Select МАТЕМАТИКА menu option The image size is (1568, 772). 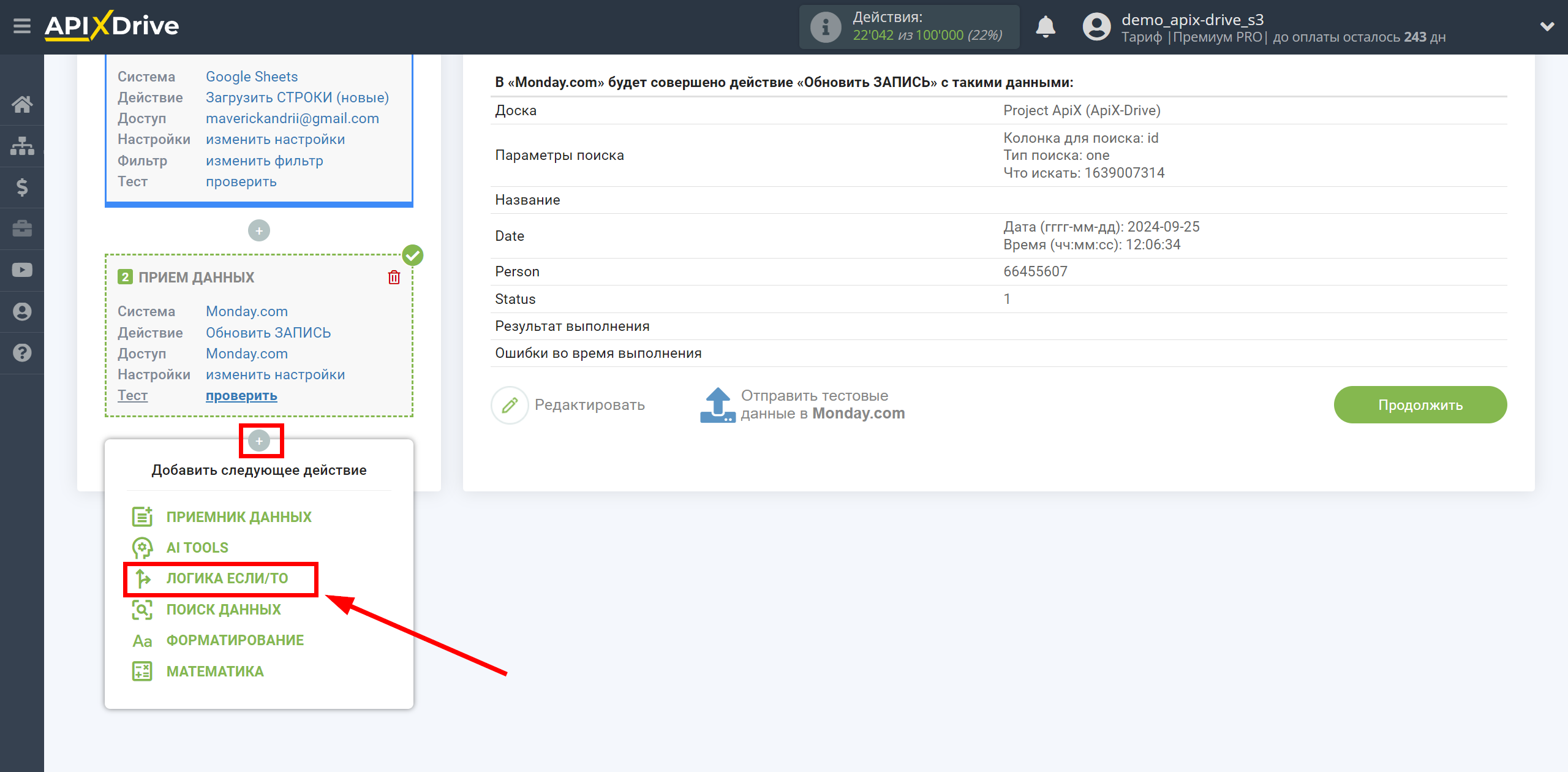(x=215, y=672)
